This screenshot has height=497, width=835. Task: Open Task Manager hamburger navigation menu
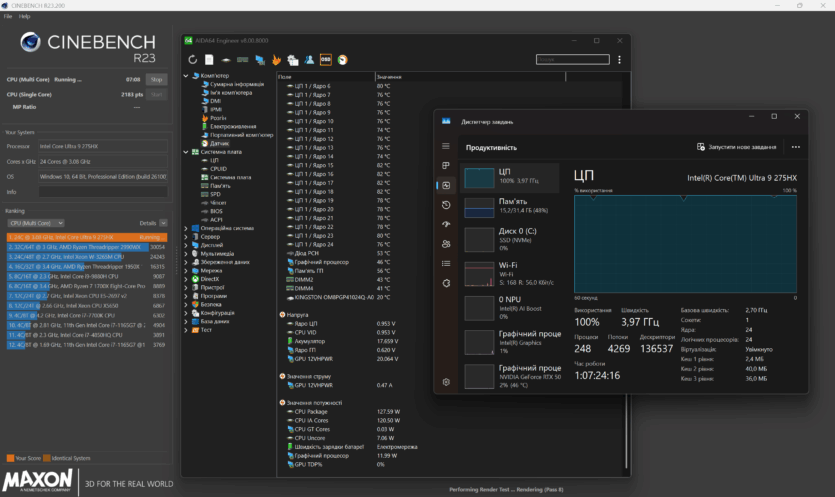click(446, 145)
